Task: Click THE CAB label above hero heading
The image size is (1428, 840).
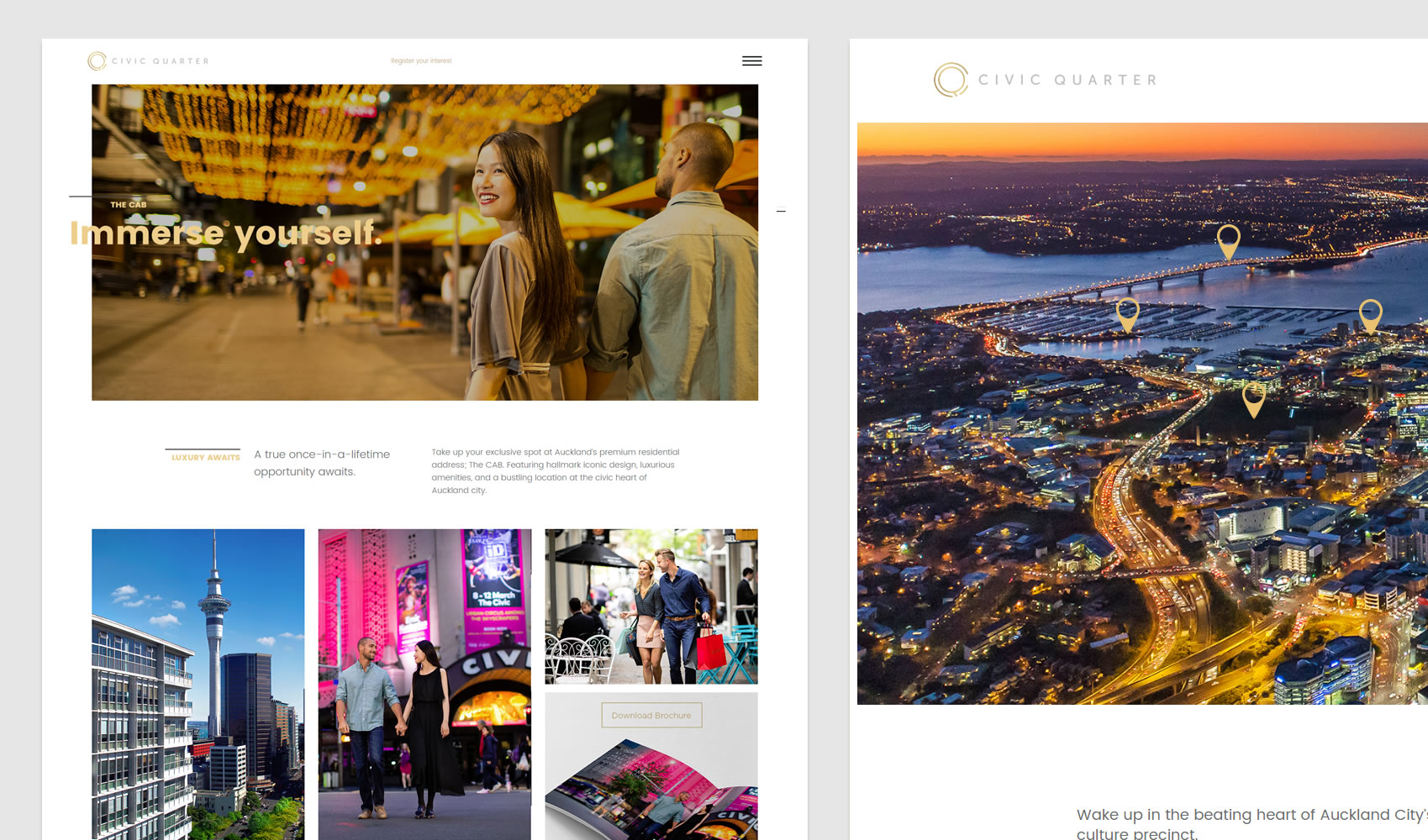Action: [x=129, y=205]
